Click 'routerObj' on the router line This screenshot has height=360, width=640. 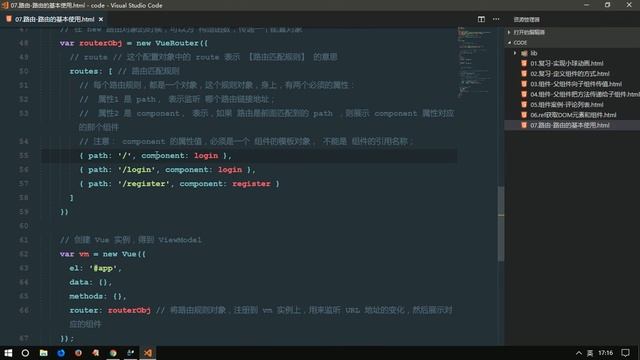129,310
